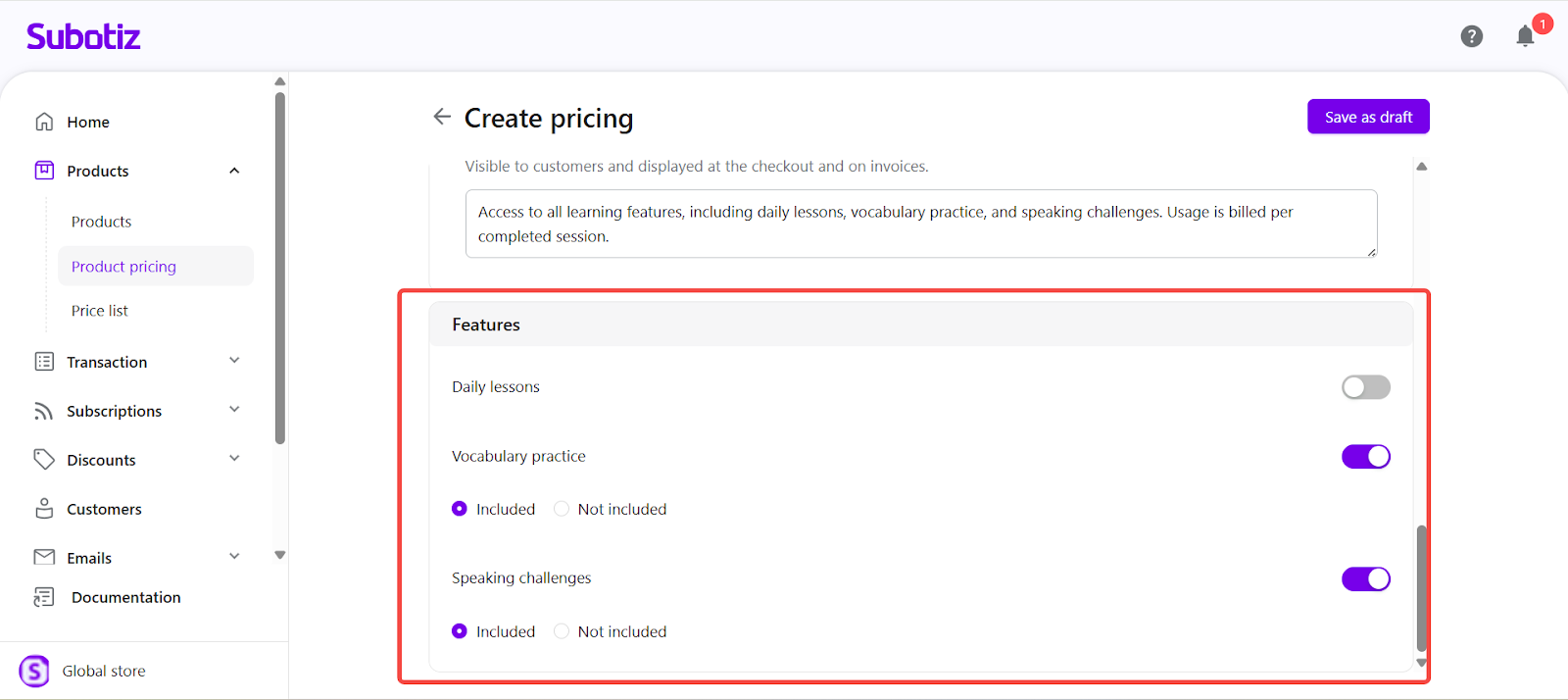Turn off the Vocabulary practice toggle
The height and width of the screenshot is (700, 1568).
point(1365,457)
